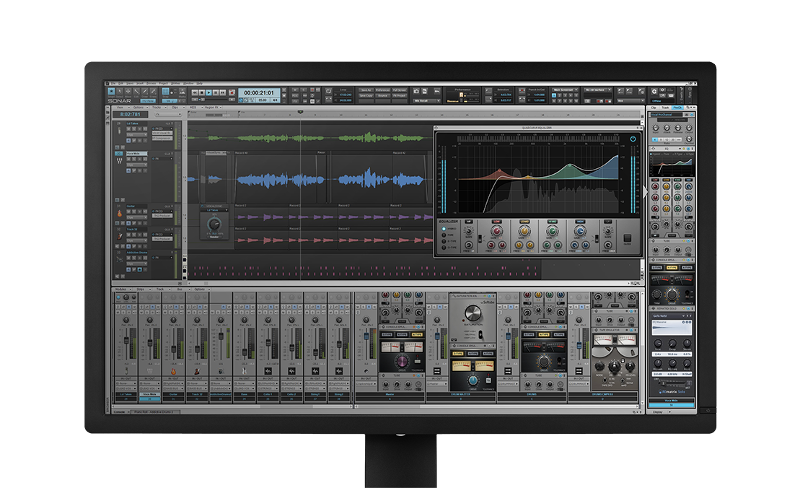Open the Piano Roll - Addictive Drums tab

(156, 411)
